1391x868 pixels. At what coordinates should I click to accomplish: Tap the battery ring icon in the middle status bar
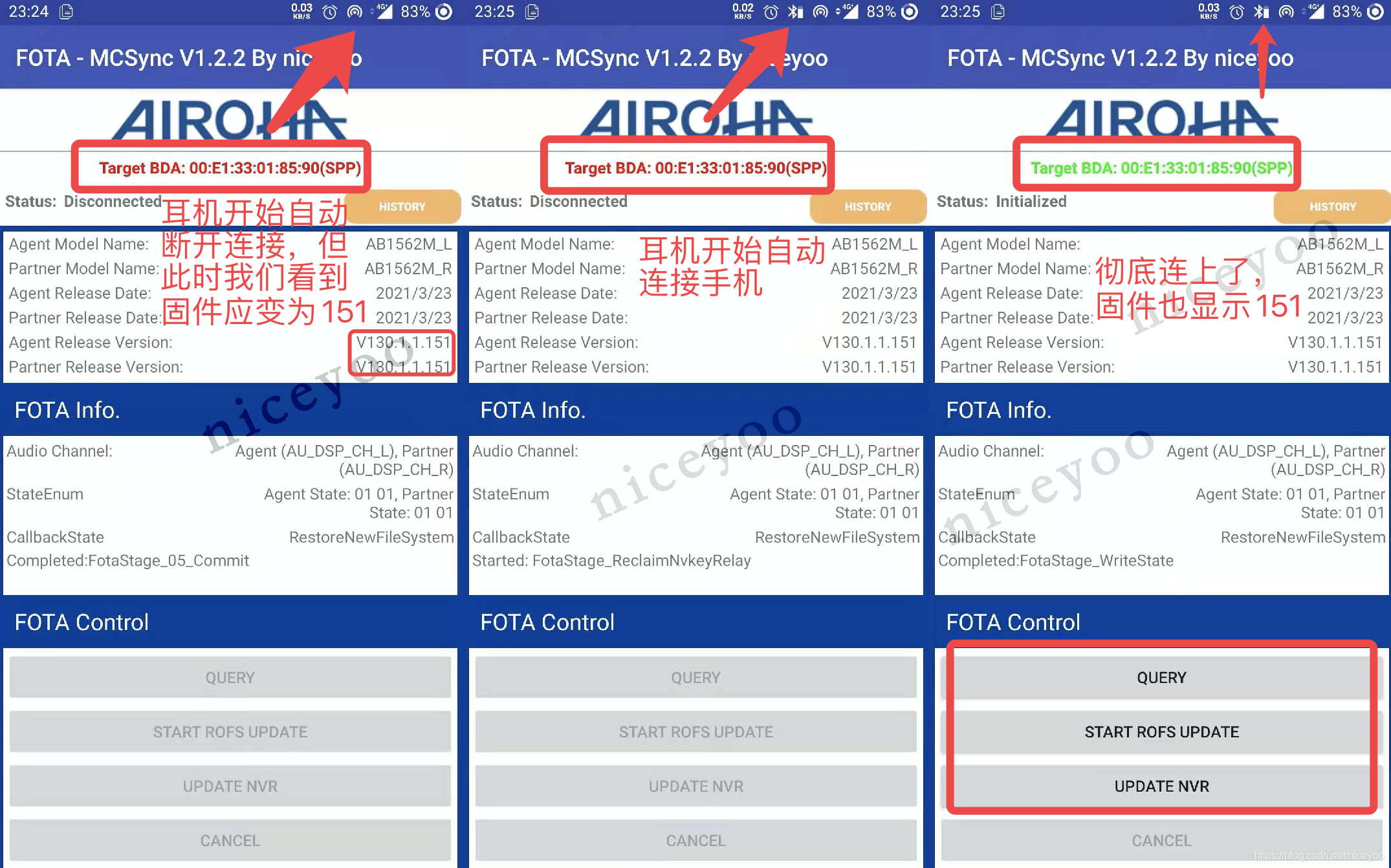910,12
